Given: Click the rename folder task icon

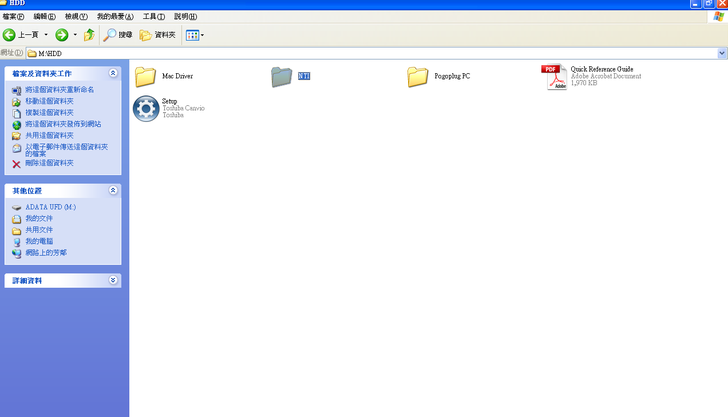Looking at the screenshot, I should click(16, 90).
